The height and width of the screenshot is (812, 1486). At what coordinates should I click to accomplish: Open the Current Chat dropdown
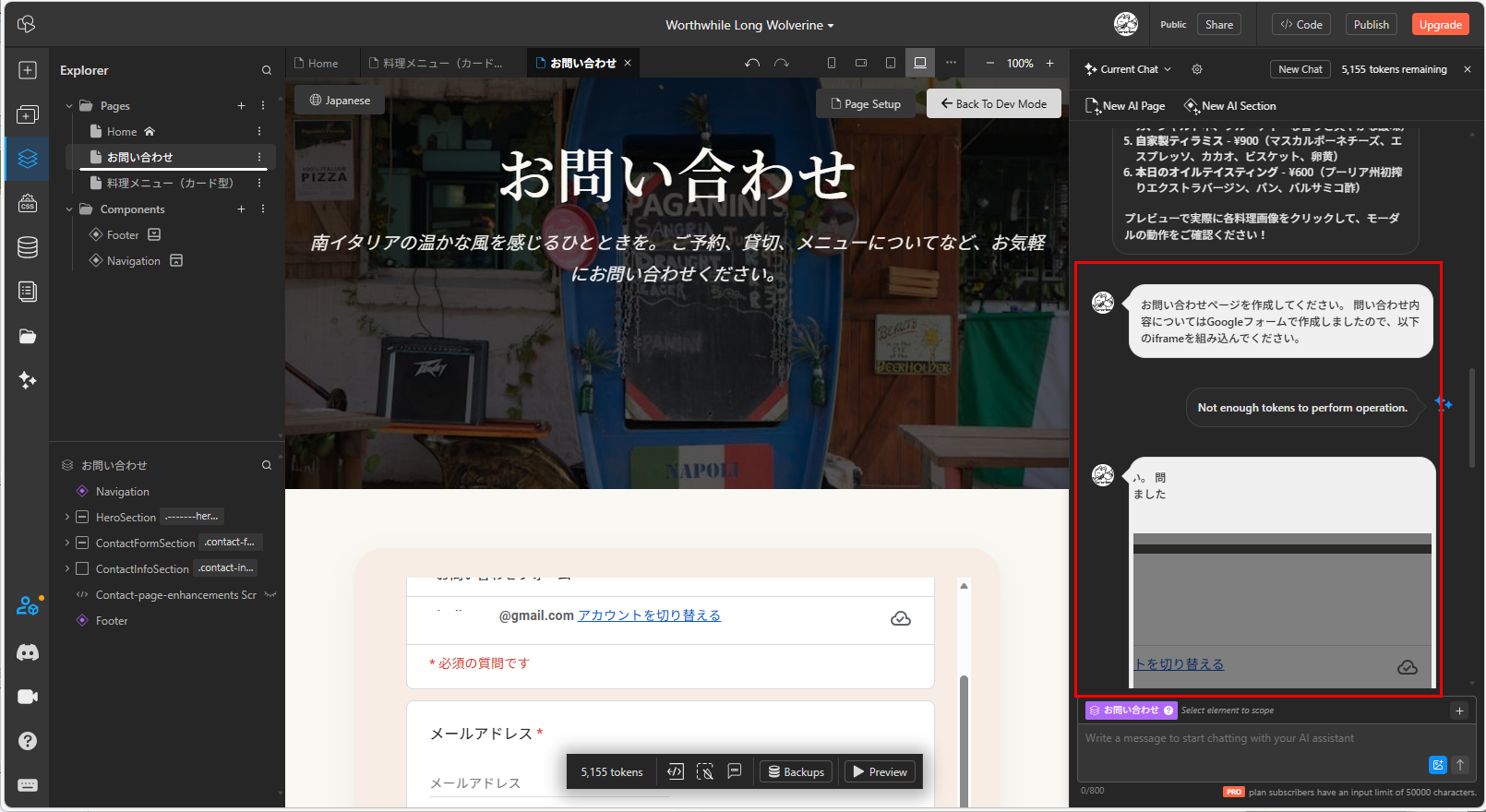tap(1128, 69)
